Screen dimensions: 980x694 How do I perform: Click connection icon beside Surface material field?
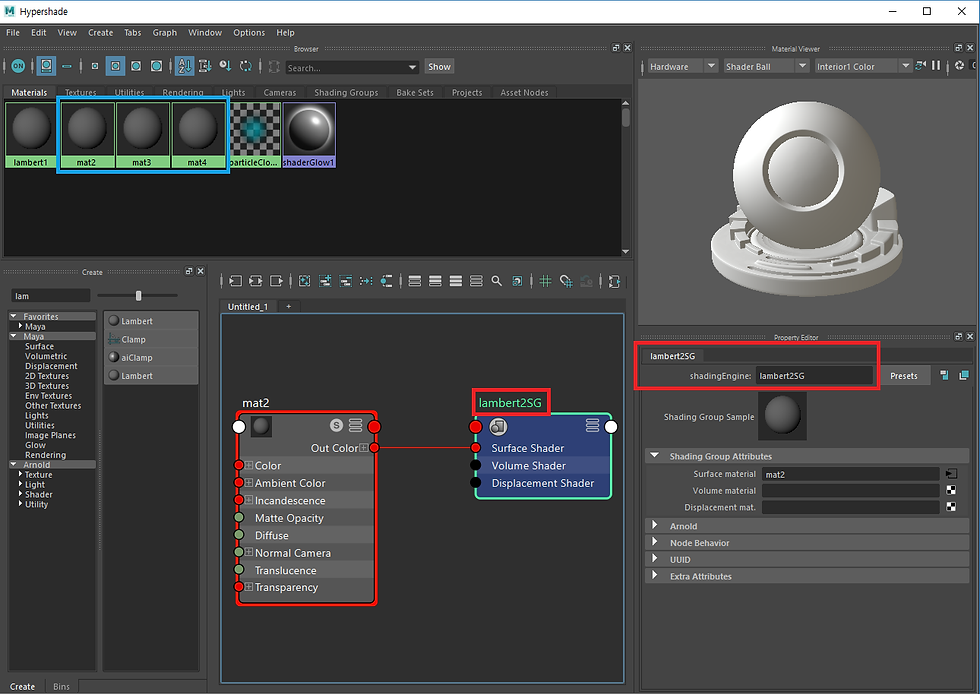pos(951,474)
